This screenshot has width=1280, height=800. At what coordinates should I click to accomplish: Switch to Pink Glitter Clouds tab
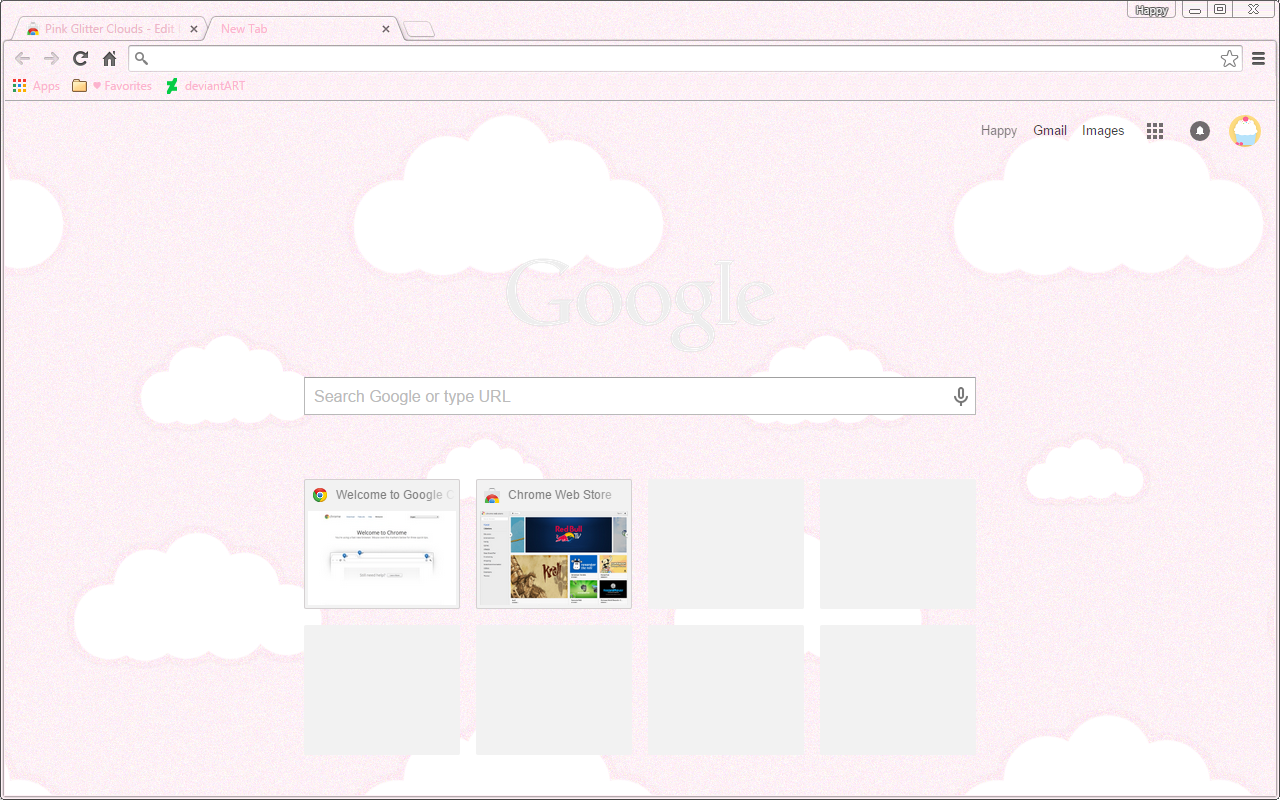[105, 29]
